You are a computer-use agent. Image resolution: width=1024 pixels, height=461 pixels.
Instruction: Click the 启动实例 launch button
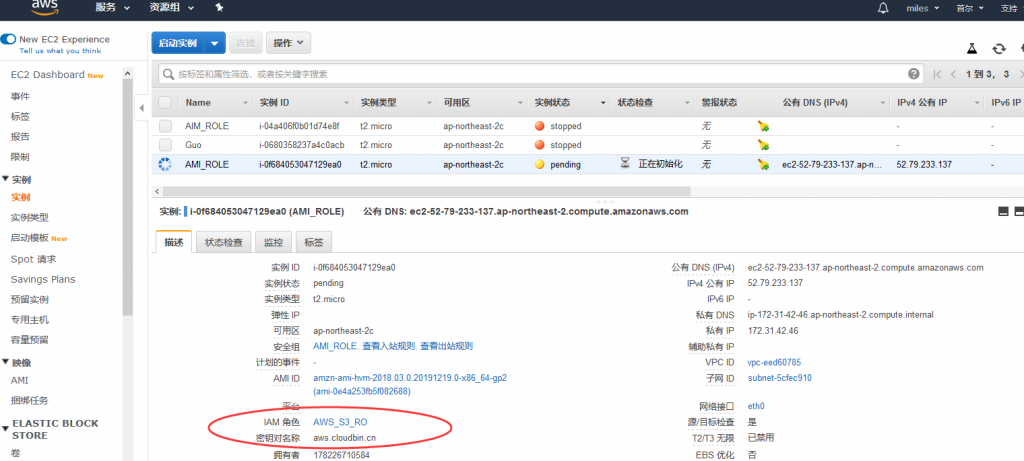178,43
